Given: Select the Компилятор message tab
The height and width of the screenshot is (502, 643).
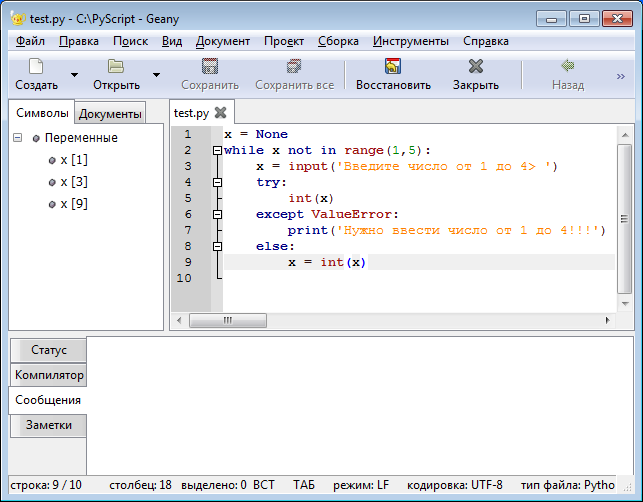Looking at the screenshot, I should coord(49,375).
